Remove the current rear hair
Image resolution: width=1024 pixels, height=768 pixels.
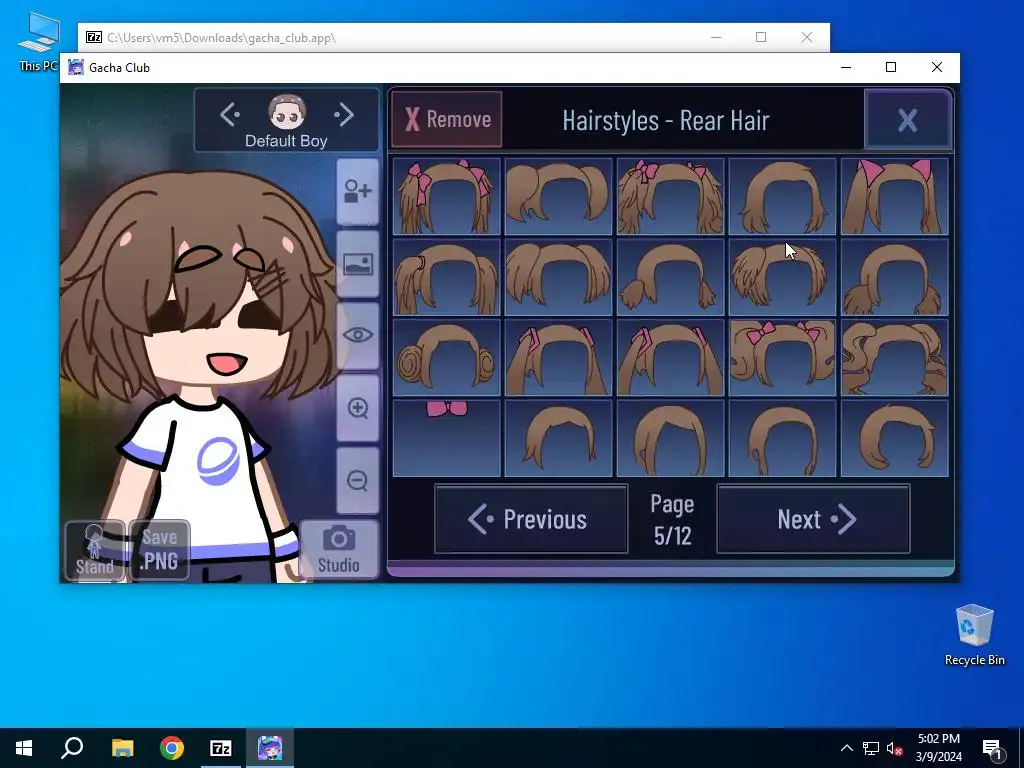point(447,120)
